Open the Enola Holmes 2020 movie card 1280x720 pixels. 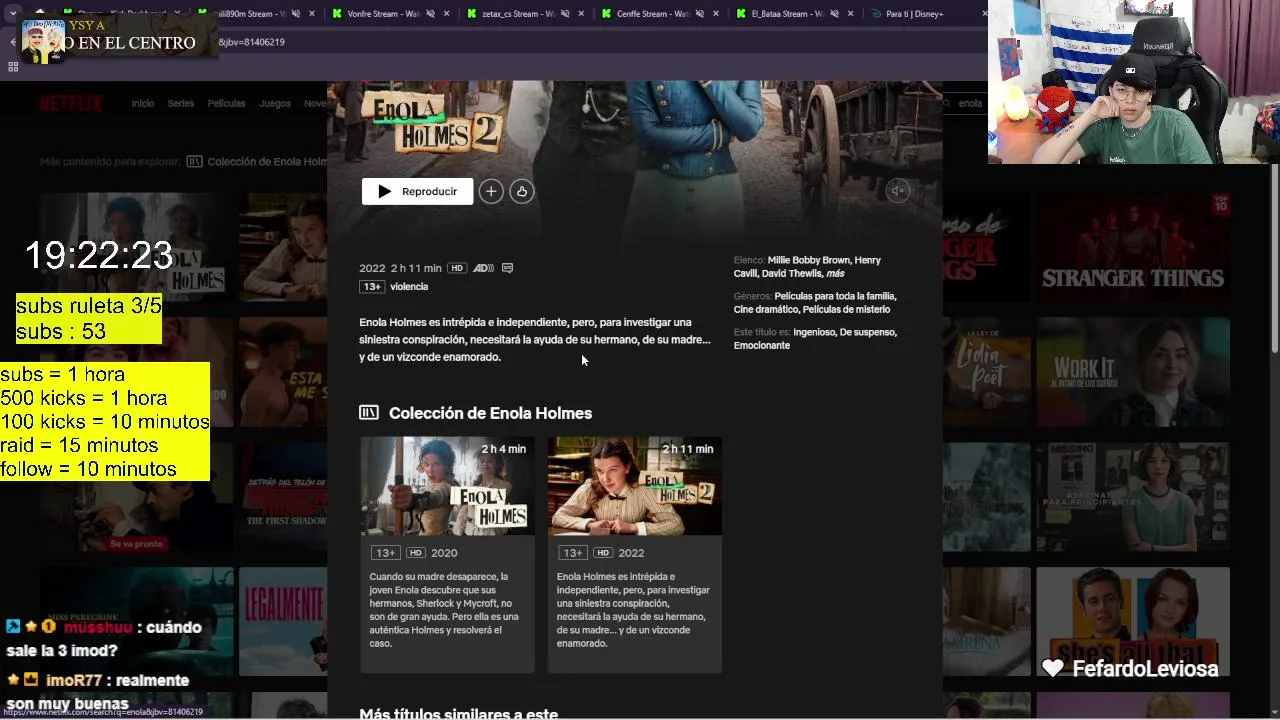coord(447,554)
